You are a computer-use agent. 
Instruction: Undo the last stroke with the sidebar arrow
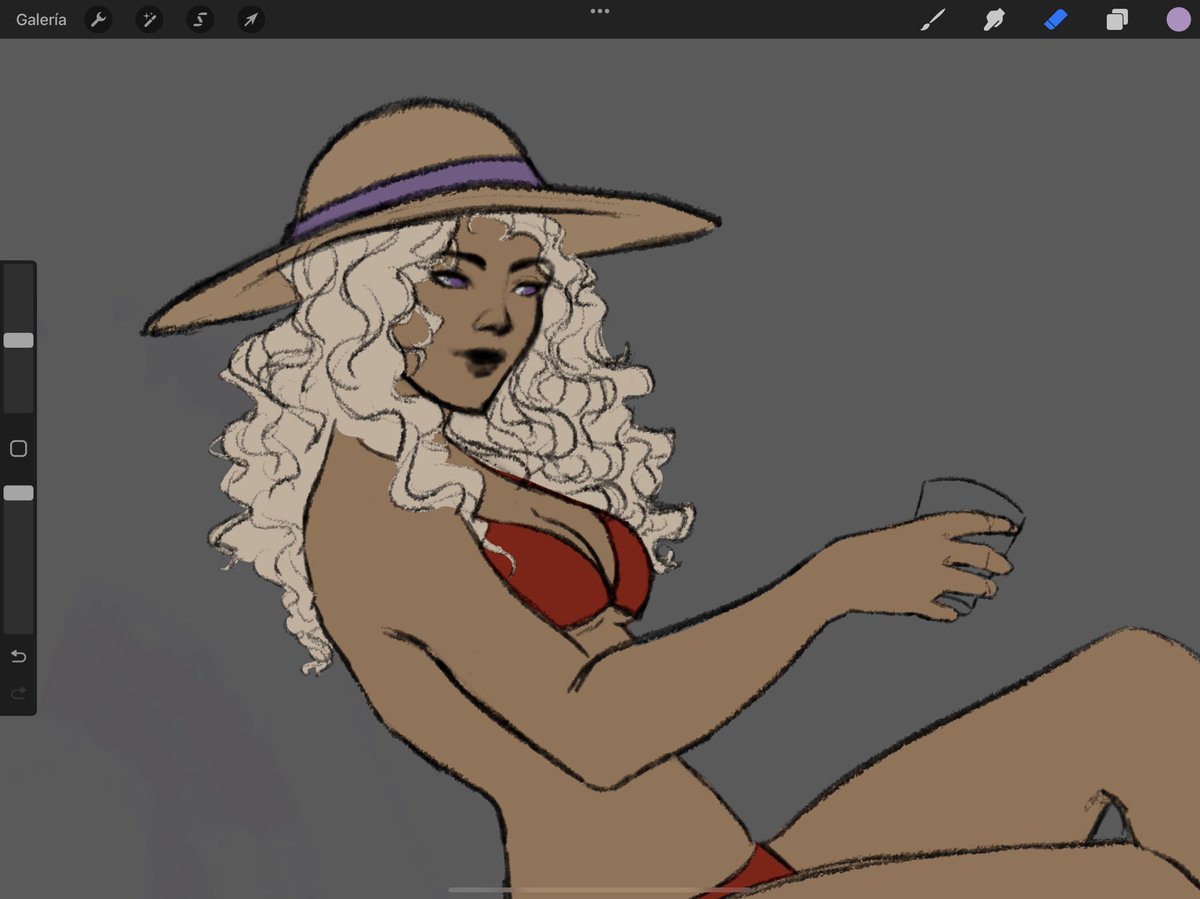(18, 657)
